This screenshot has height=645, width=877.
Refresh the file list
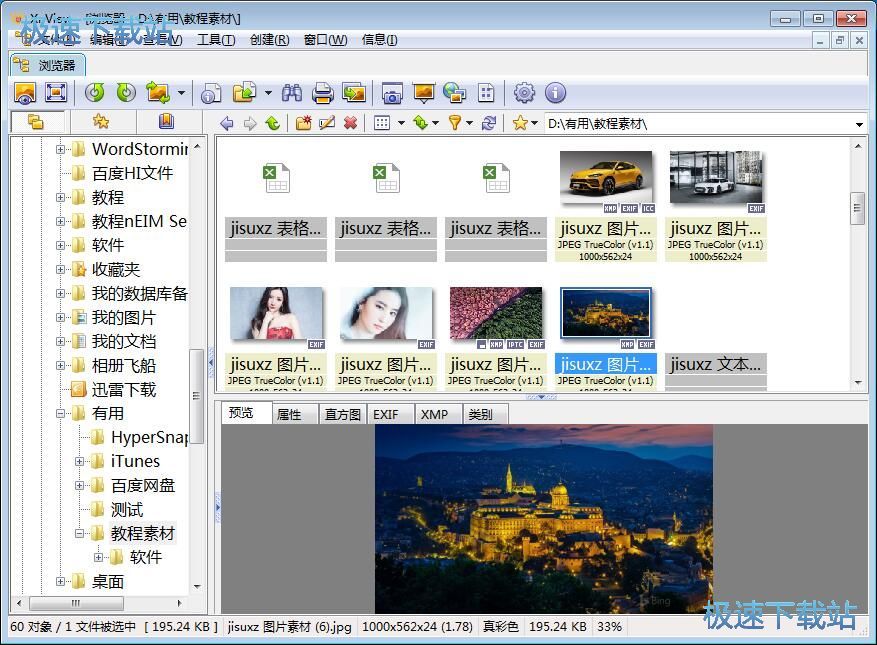tap(490, 123)
